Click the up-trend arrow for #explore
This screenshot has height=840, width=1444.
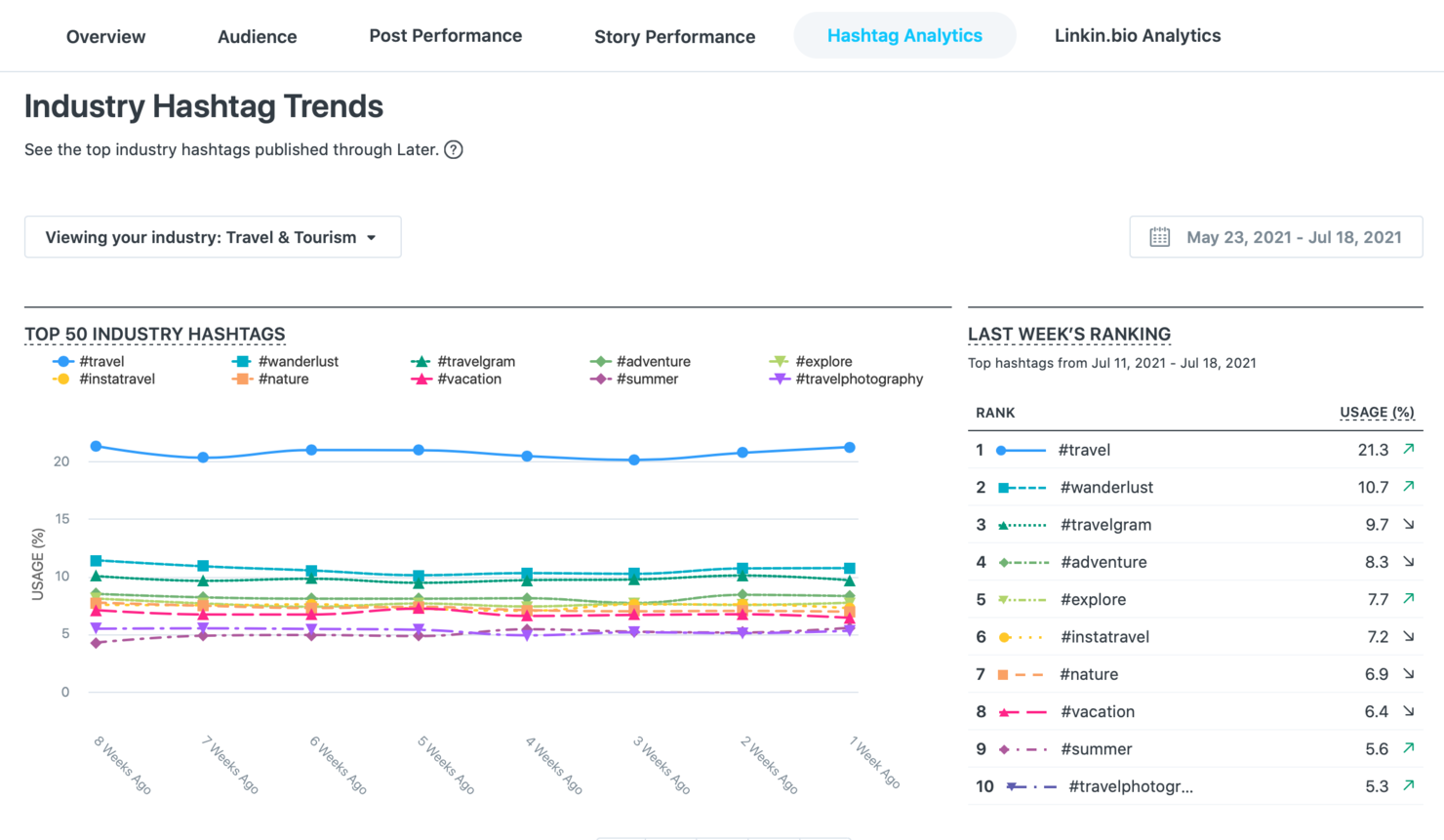(1409, 598)
